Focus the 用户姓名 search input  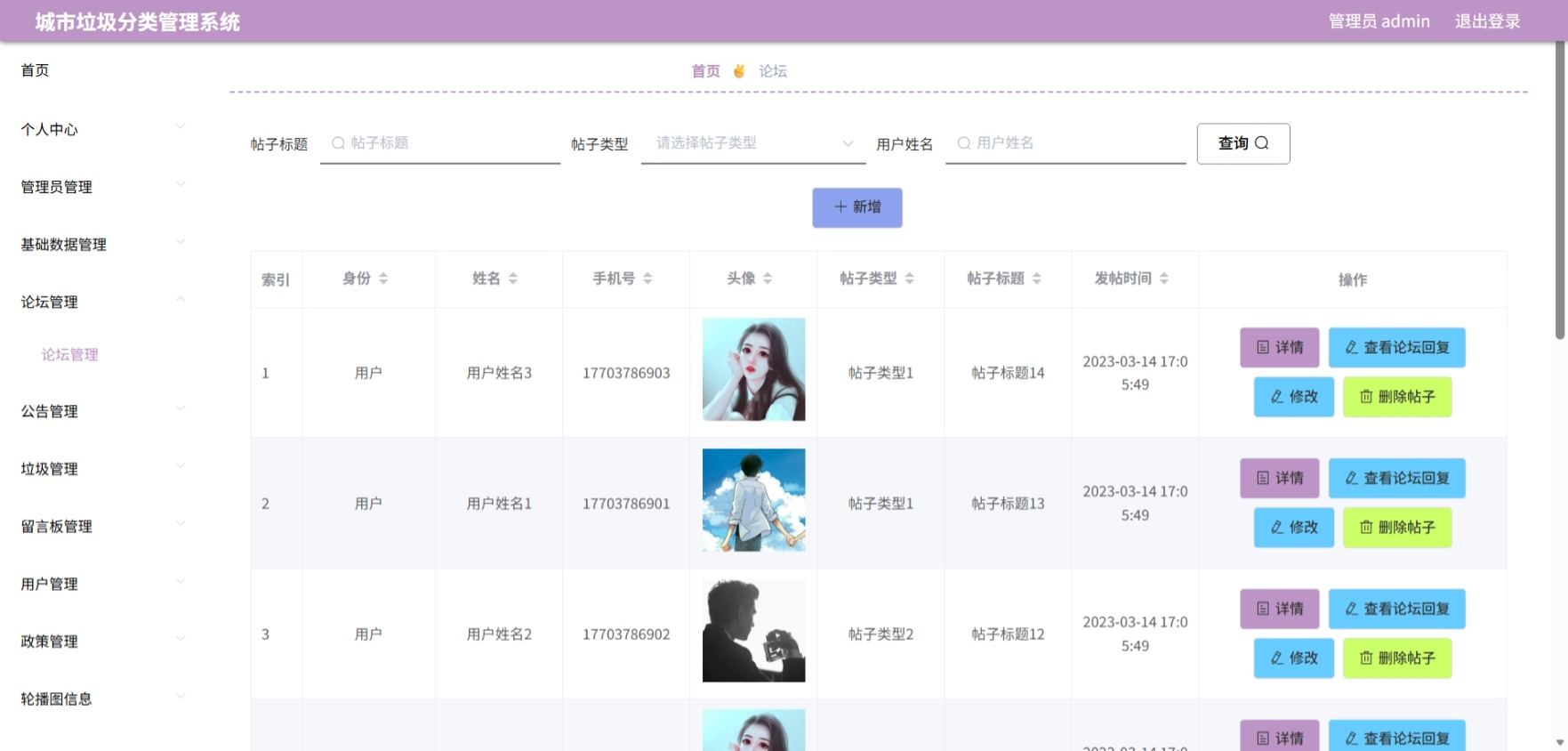pos(1065,143)
